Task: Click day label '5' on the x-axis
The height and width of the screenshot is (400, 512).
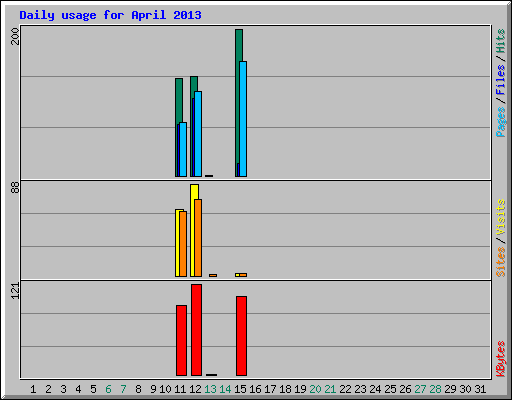Action: [93, 389]
